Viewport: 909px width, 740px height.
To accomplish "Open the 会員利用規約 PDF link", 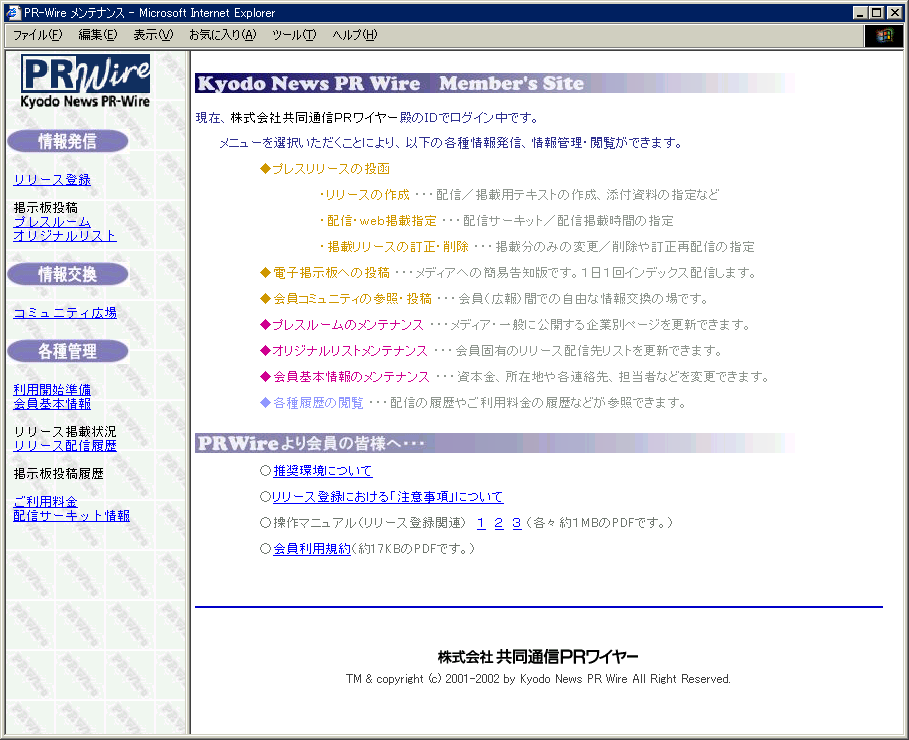I will click(x=312, y=549).
